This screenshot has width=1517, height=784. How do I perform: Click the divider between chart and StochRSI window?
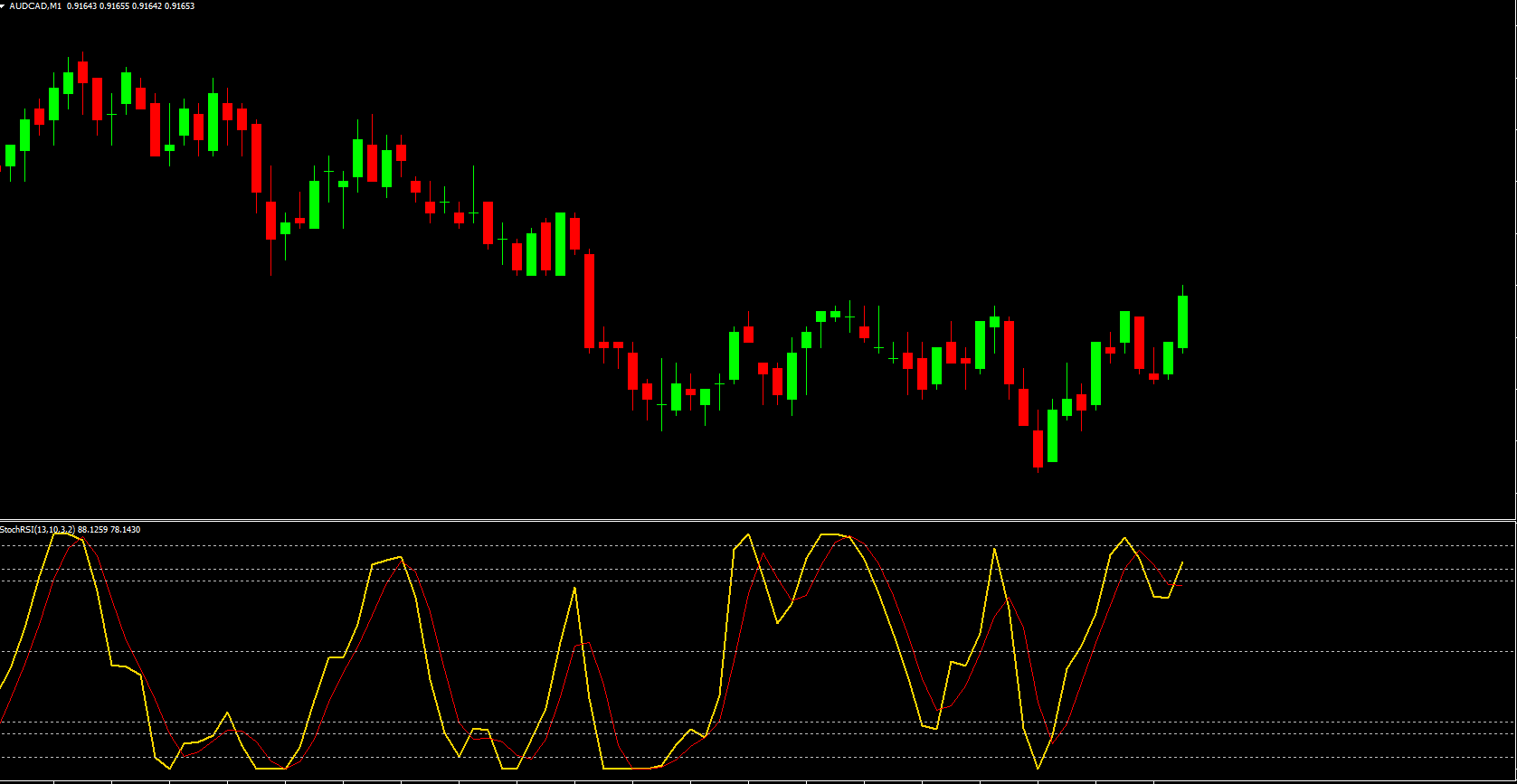[x=758, y=520]
